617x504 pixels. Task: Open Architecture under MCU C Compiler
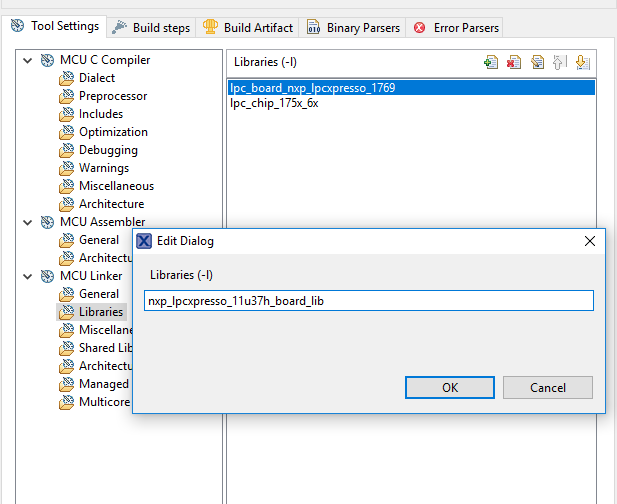click(111, 204)
